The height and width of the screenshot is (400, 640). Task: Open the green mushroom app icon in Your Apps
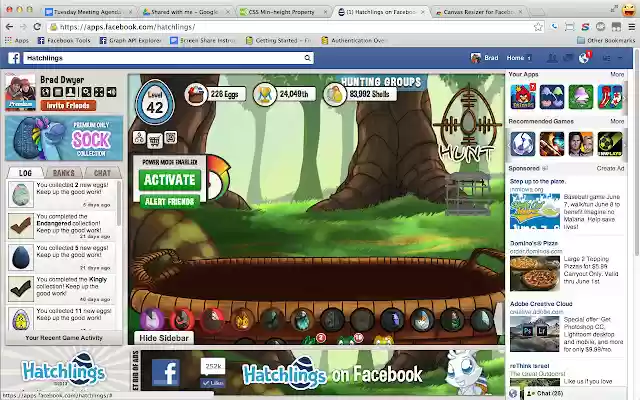[x=581, y=97]
